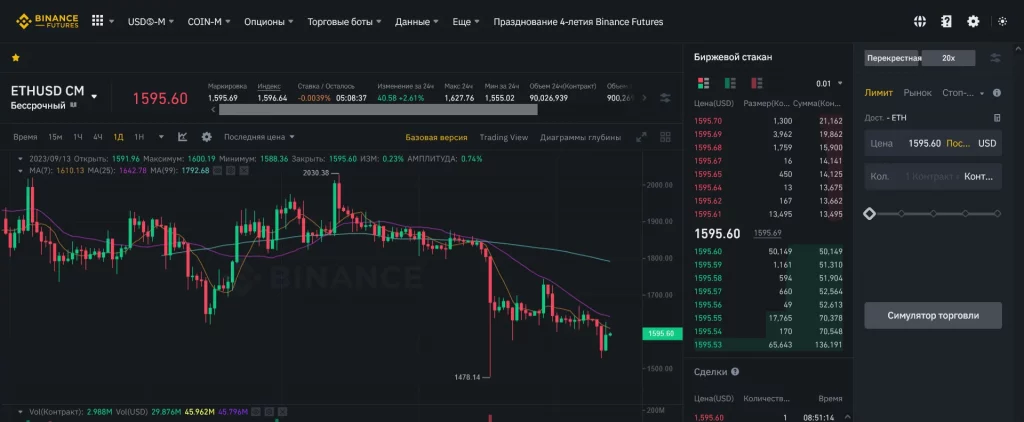Open the COIN-M menu
The height and width of the screenshot is (422, 1024).
(209, 22)
